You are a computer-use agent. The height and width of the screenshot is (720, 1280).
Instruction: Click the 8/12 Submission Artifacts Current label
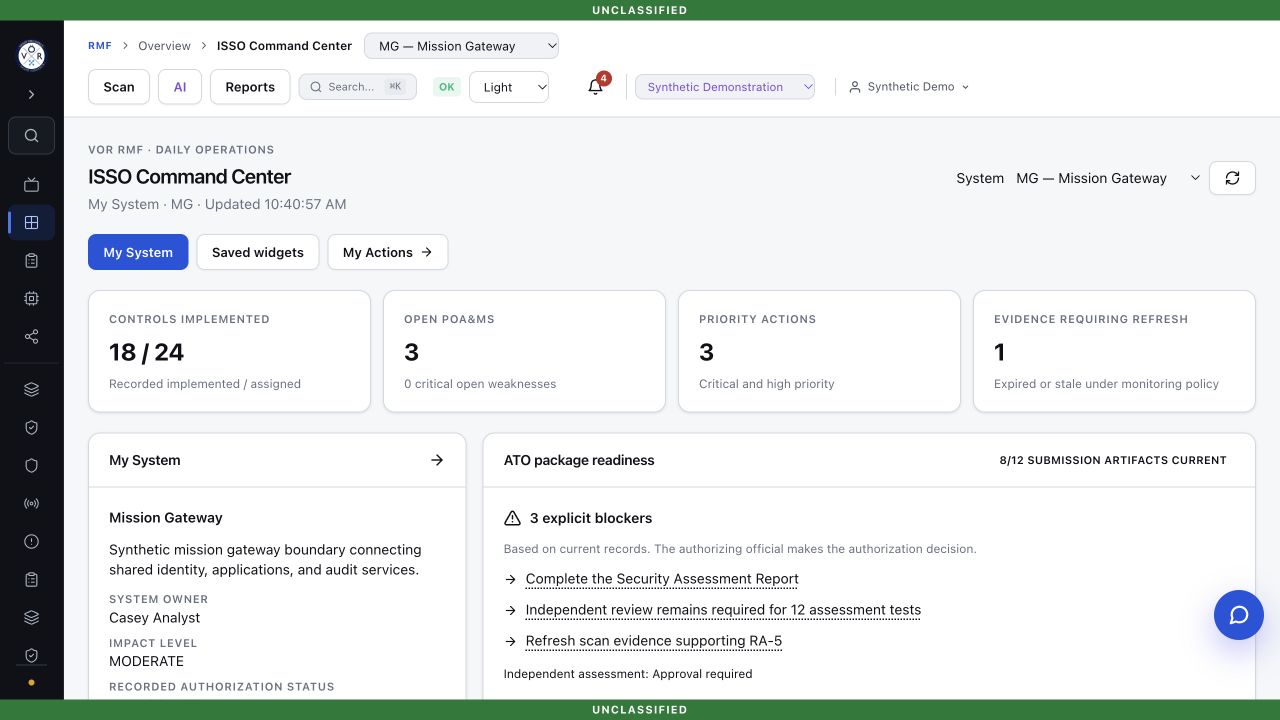[x=1113, y=460]
